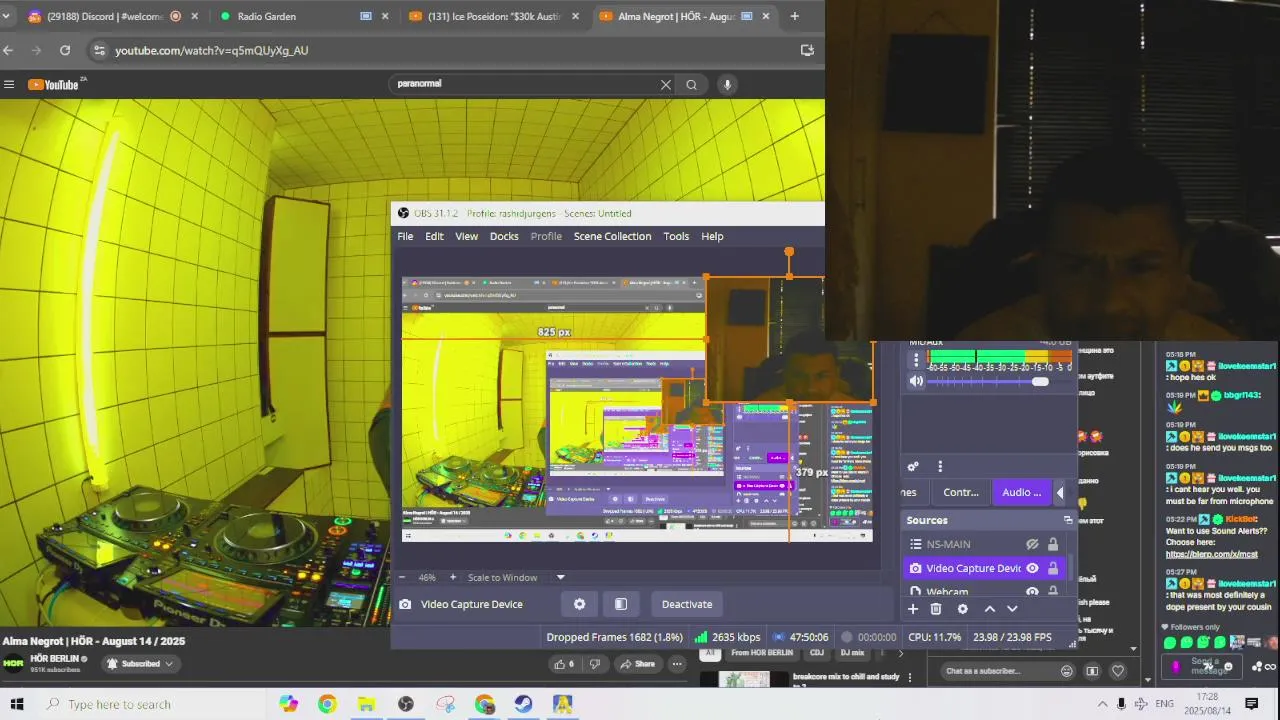The width and height of the screenshot is (1280, 720).
Task: Start YouTube voice search microphone
Action: 727,85
